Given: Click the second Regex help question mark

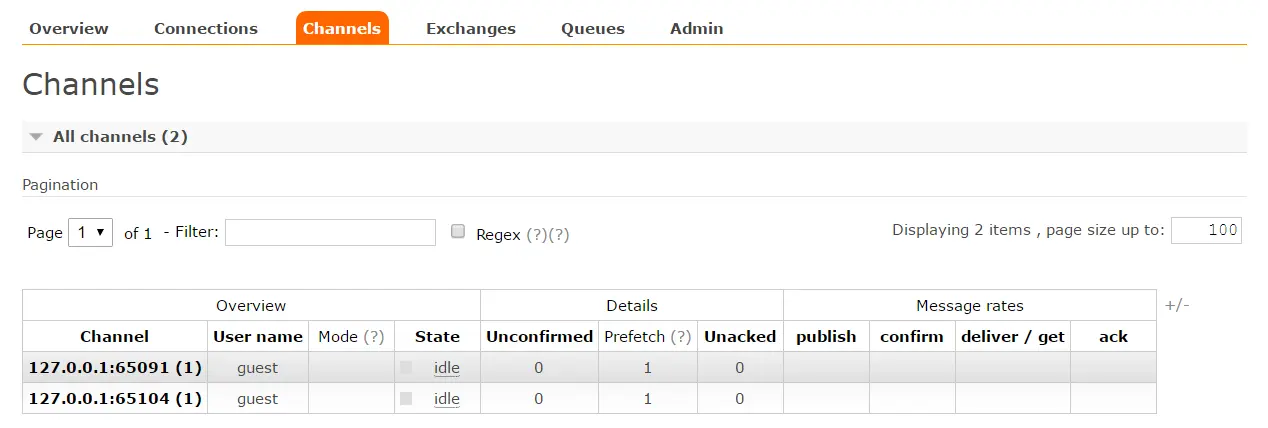Looking at the screenshot, I should pos(559,235).
